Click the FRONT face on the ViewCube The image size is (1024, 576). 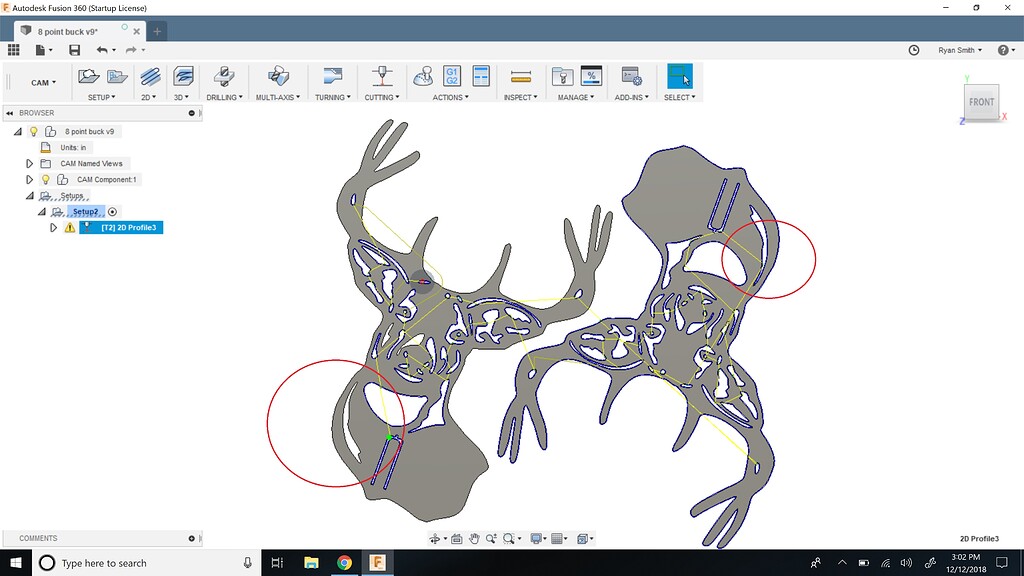[981, 102]
